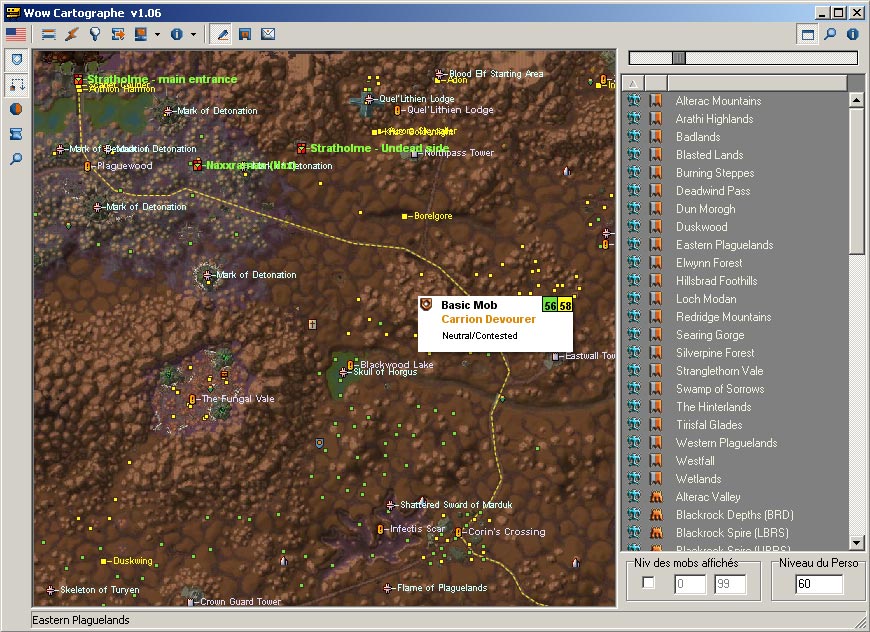Select Duskwood in the zone list
Image resolution: width=870 pixels, height=632 pixels.
point(701,227)
